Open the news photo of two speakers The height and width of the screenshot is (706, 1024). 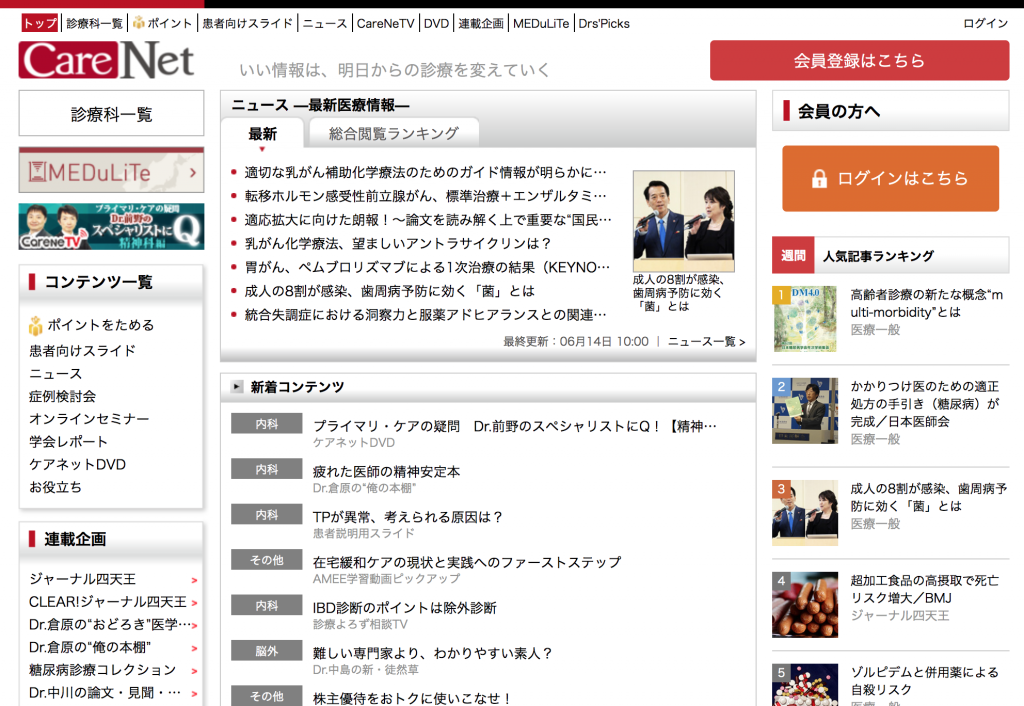coord(684,221)
